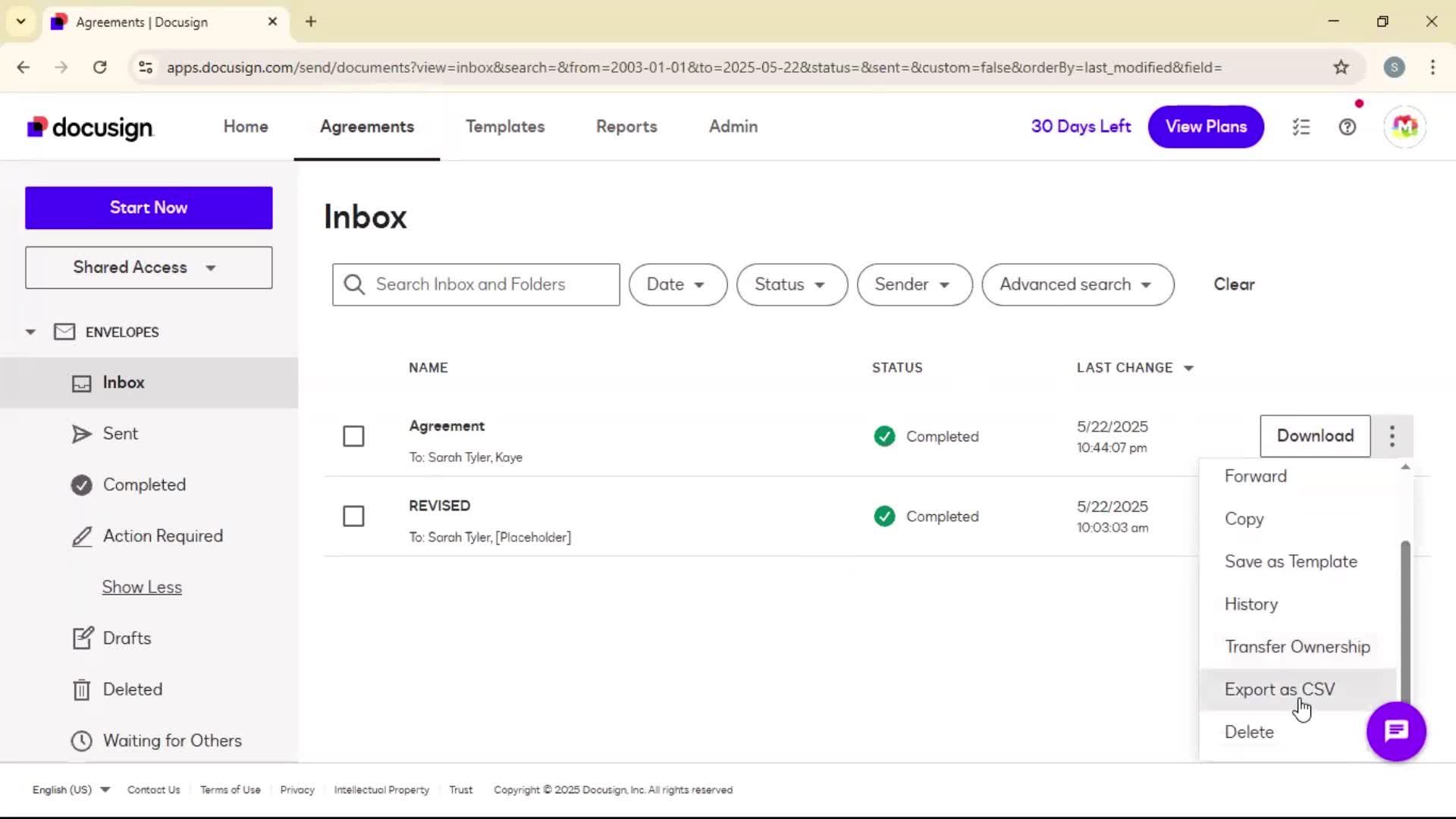Open the Shared Access dropdown
The width and height of the screenshot is (1456, 819).
click(x=149, y=268)
